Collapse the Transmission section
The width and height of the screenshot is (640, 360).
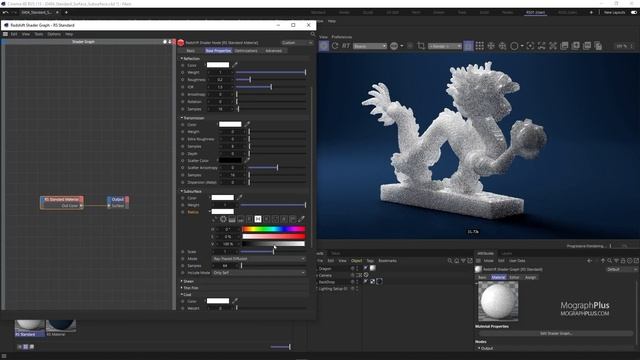coord(182,118)
